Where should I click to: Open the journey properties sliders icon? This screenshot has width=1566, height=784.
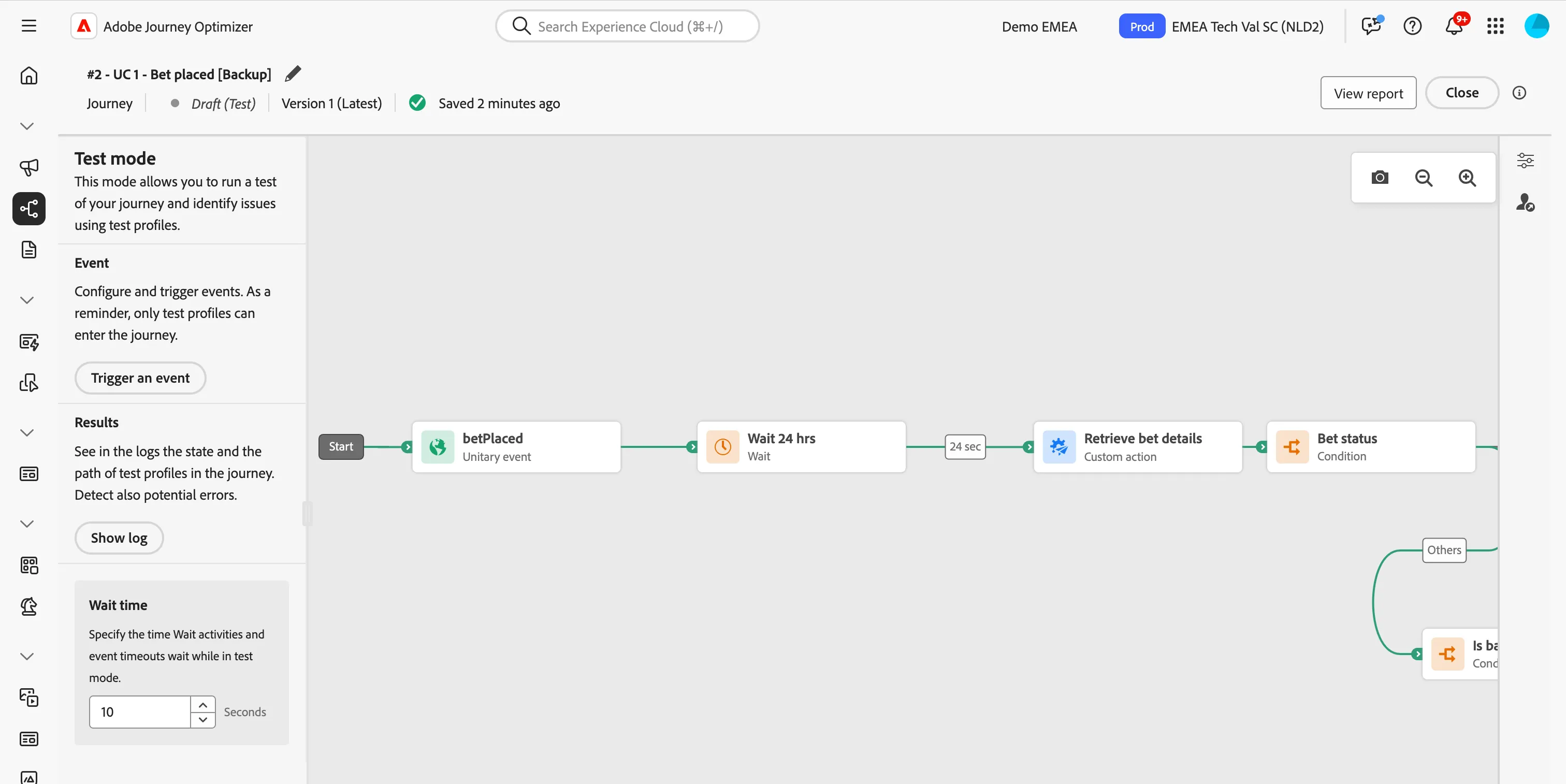coord(1525,161)
